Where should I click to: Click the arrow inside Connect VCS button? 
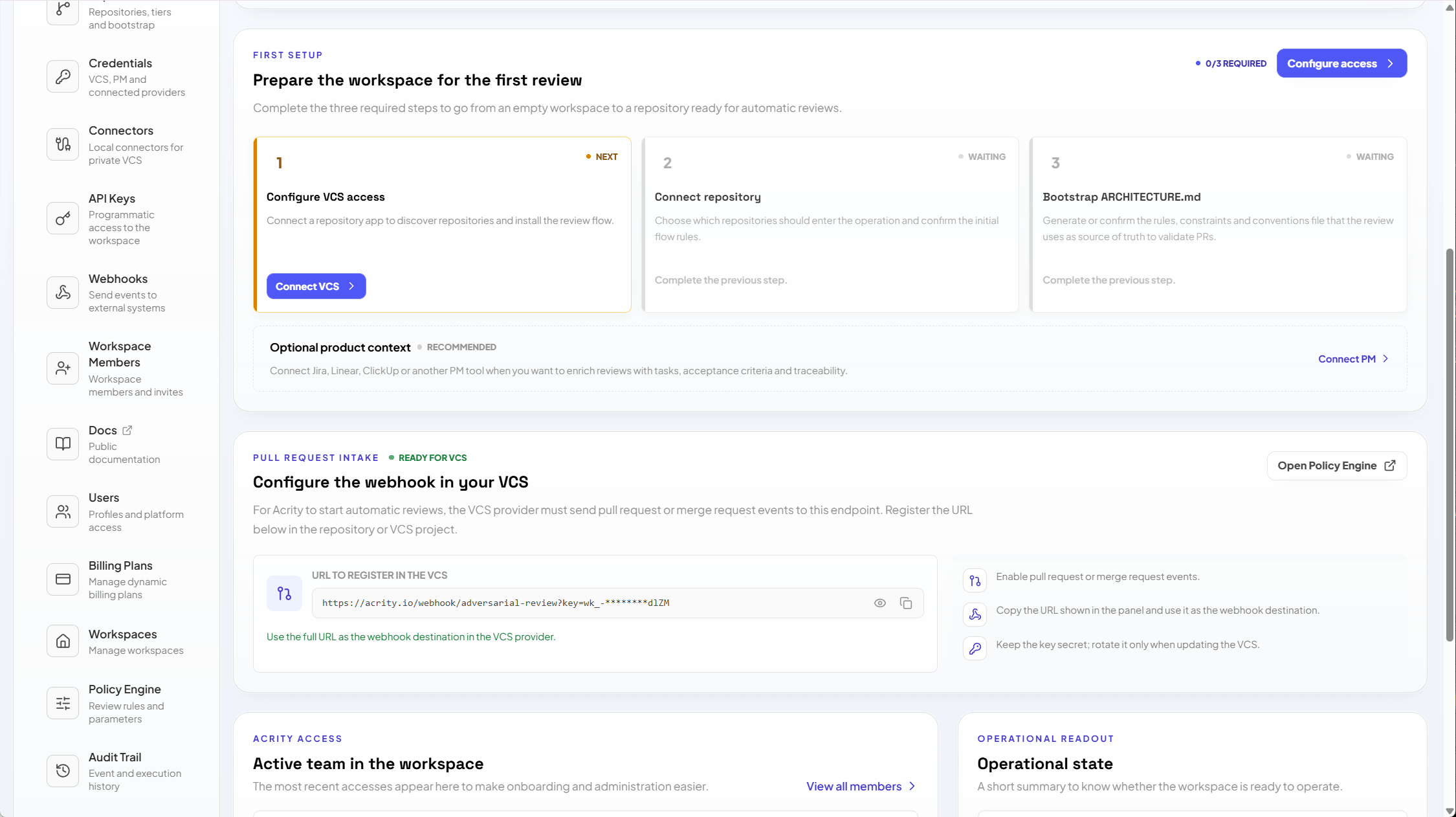tap(351, 286)
